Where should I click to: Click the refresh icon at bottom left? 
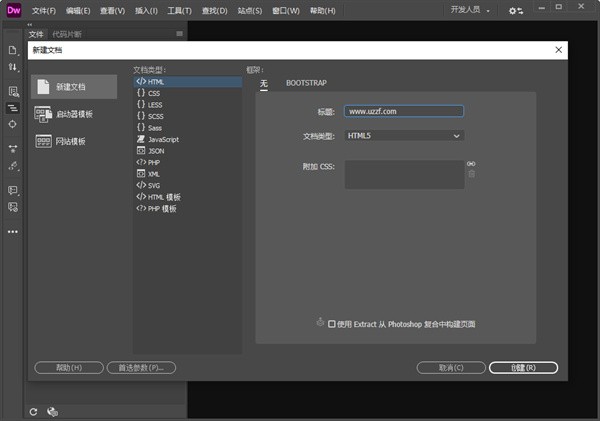(33, 411)
